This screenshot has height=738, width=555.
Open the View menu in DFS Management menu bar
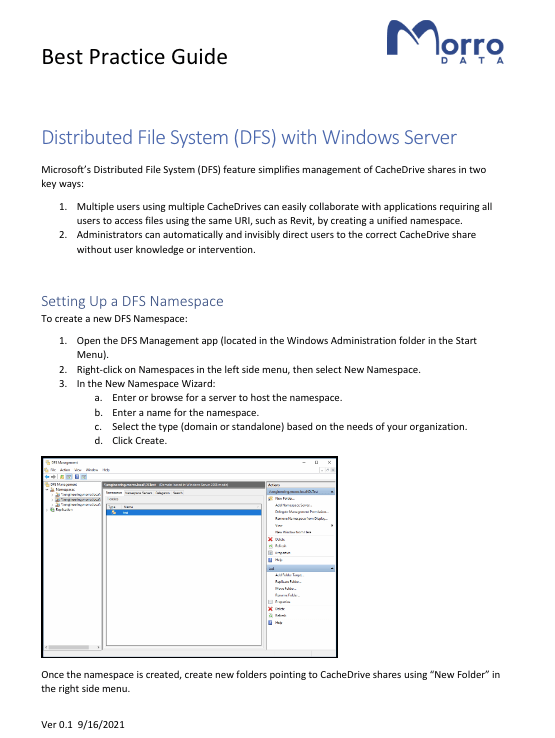(78, 470)
